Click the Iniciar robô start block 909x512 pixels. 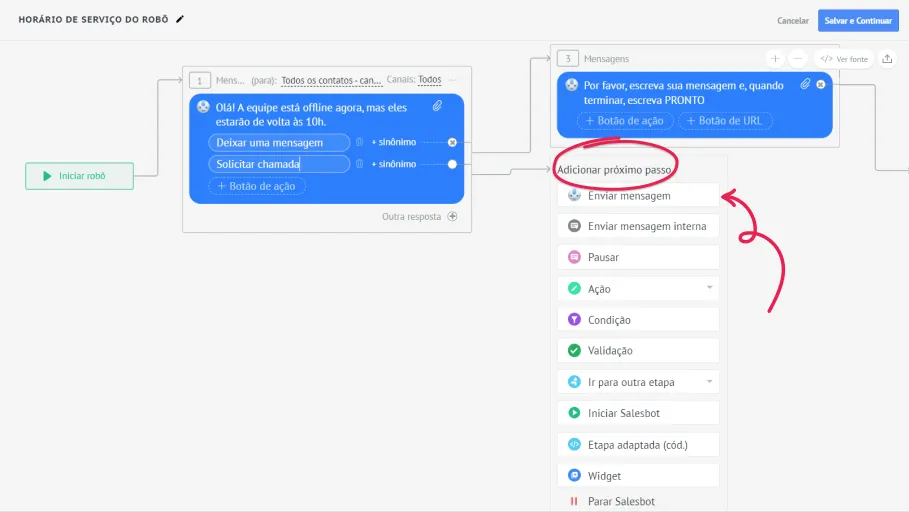[x=79, y=176]
